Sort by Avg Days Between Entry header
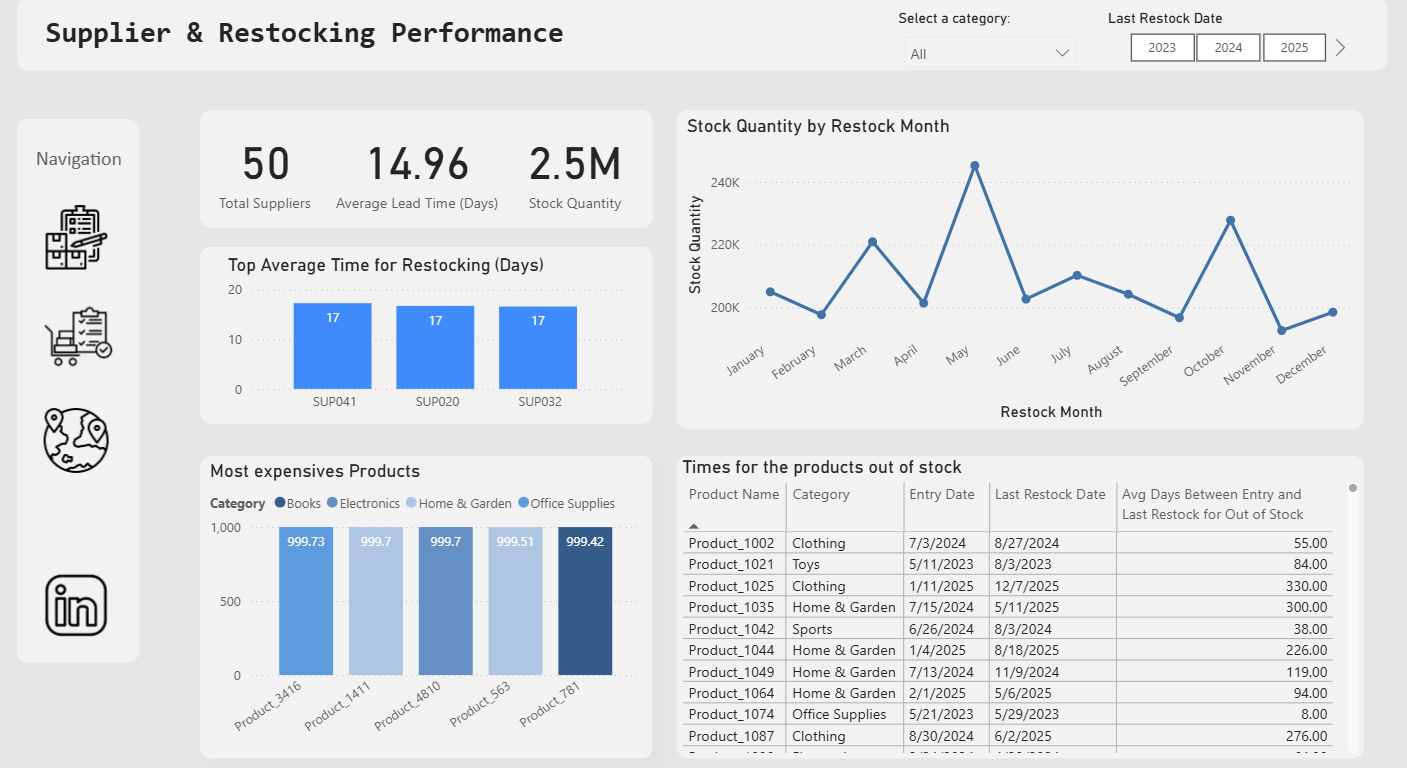The height and width of the screenshot is (768, 1407). (x=1213, y=504)
